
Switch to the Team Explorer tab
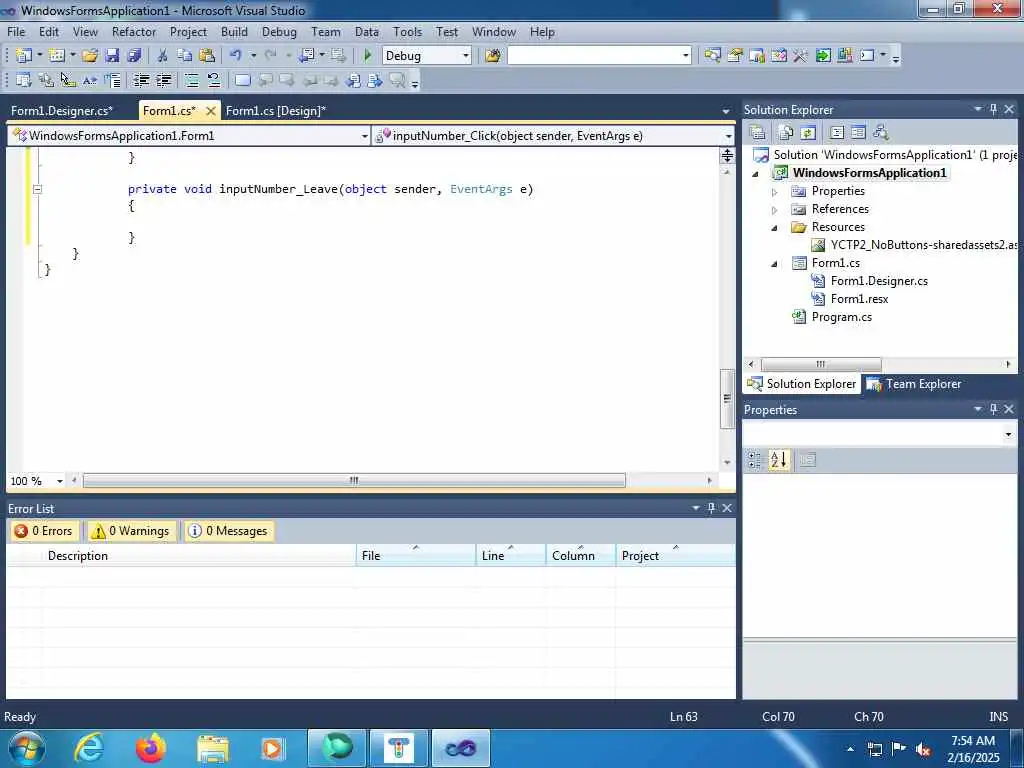pyautogui.click(x=914, y=384)
